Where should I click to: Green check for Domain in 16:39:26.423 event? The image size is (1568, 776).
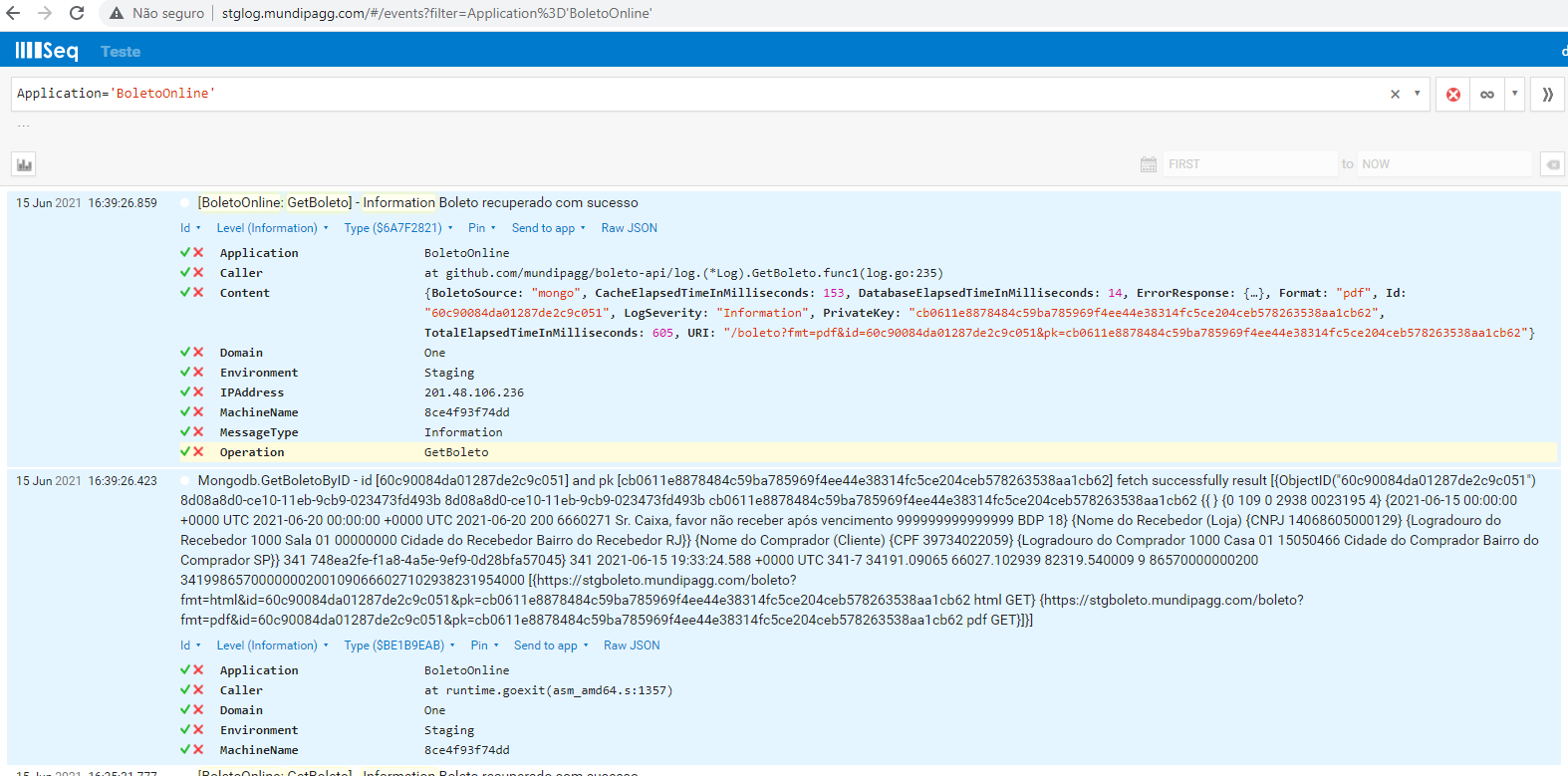tap(185, 709)
